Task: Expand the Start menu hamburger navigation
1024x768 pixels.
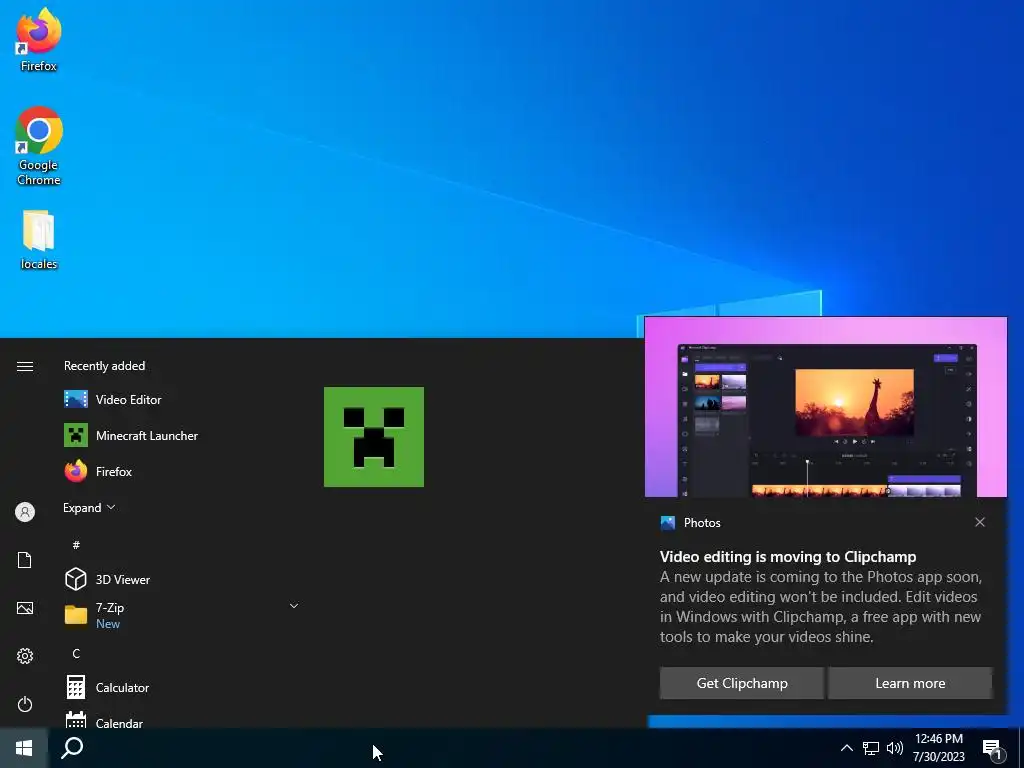Action: pyautogui.click(x=25, y=366)
